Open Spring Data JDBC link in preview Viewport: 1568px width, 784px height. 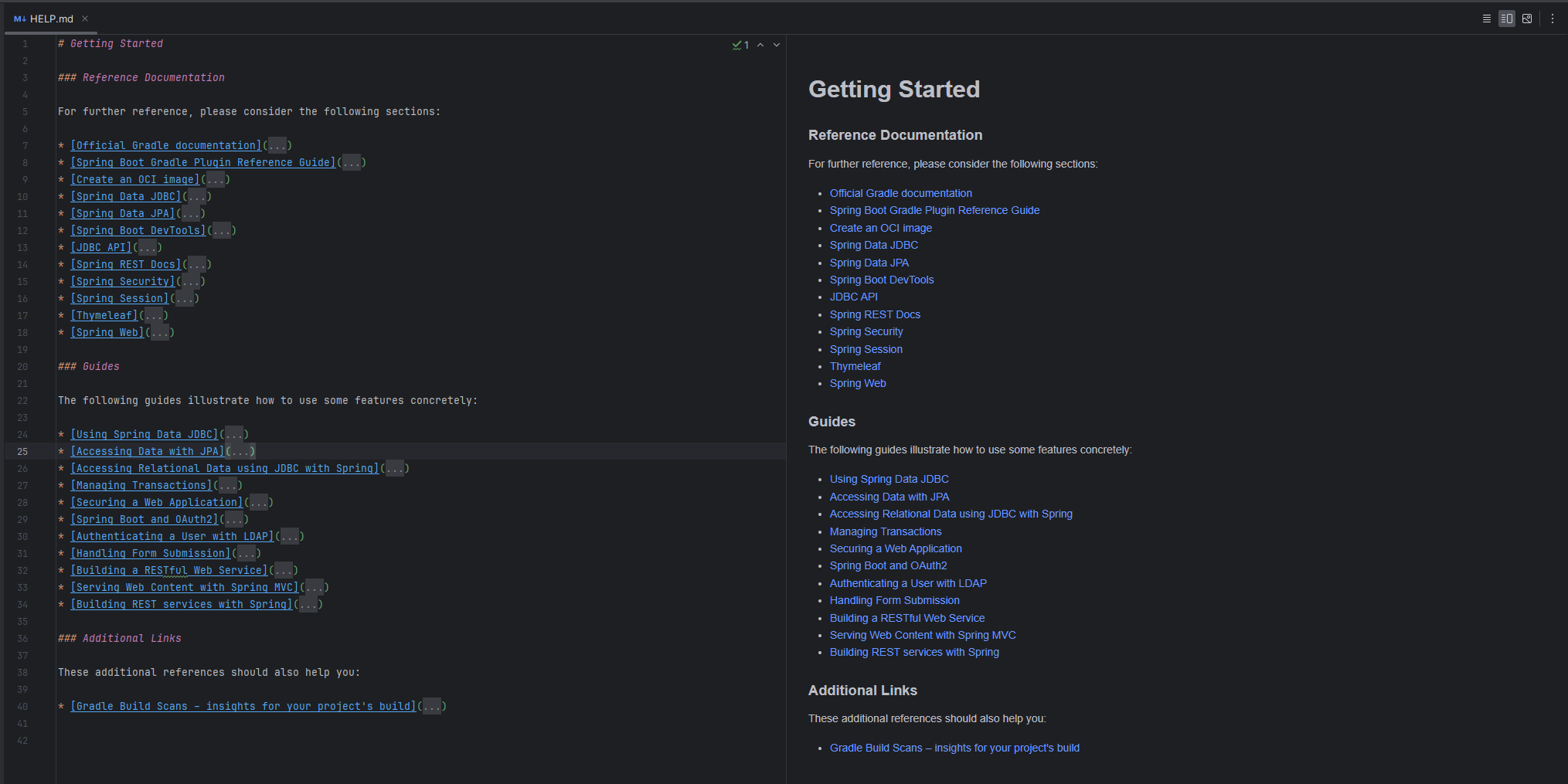coord(874,245)
